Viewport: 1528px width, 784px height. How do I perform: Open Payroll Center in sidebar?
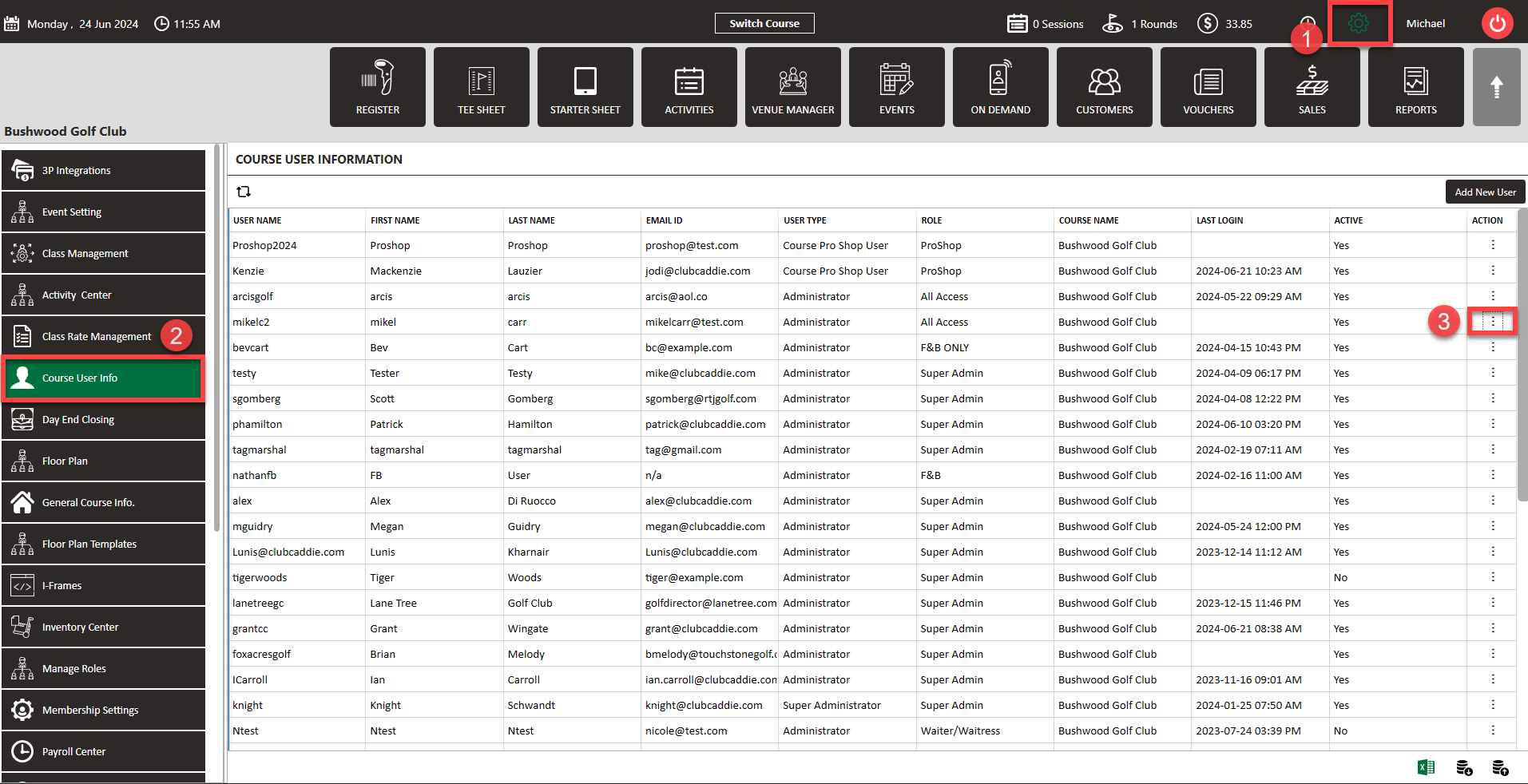point(104,751)
